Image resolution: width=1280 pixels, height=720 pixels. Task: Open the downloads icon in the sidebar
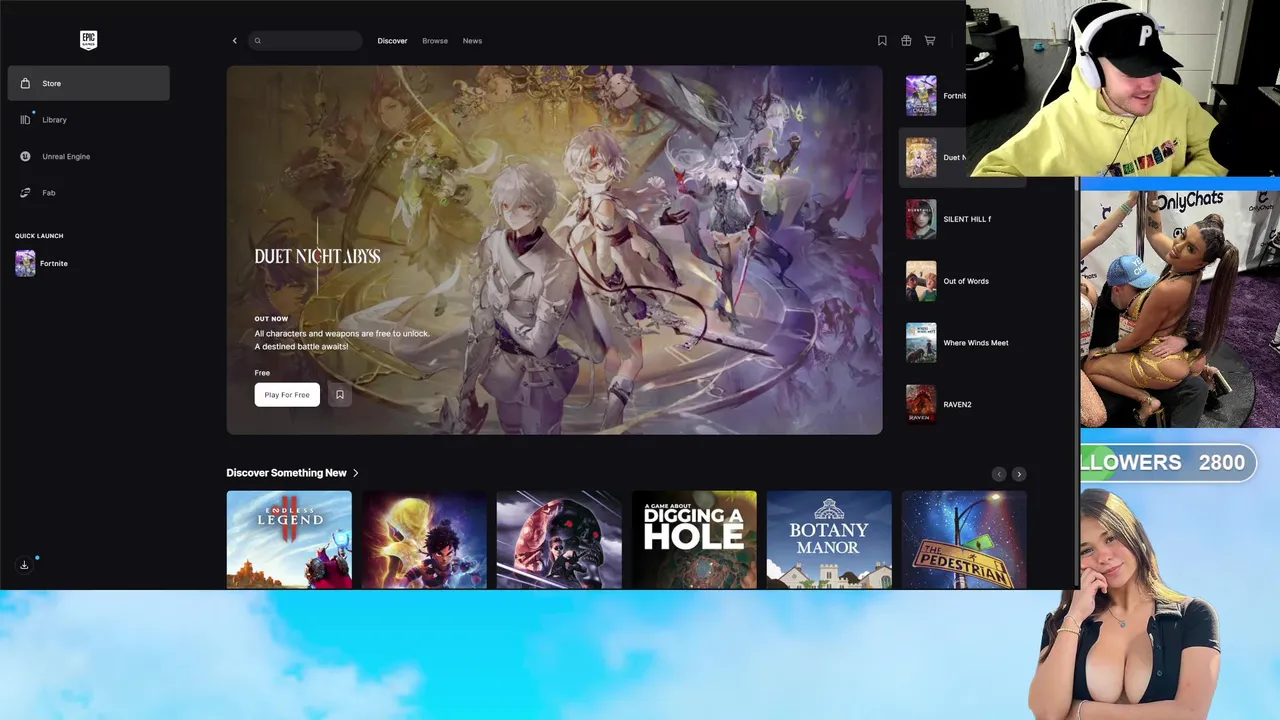pyautogui.click(x=24, y=565)
